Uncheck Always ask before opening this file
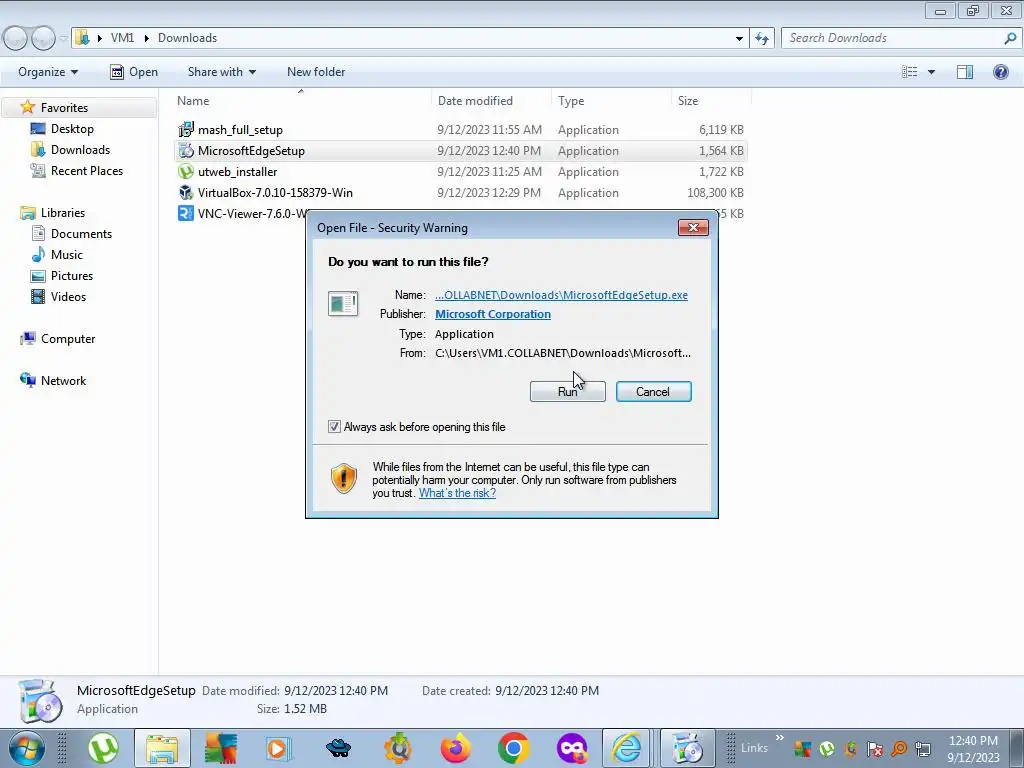This screenshot has height=768, width=1024. click(334, 426)
